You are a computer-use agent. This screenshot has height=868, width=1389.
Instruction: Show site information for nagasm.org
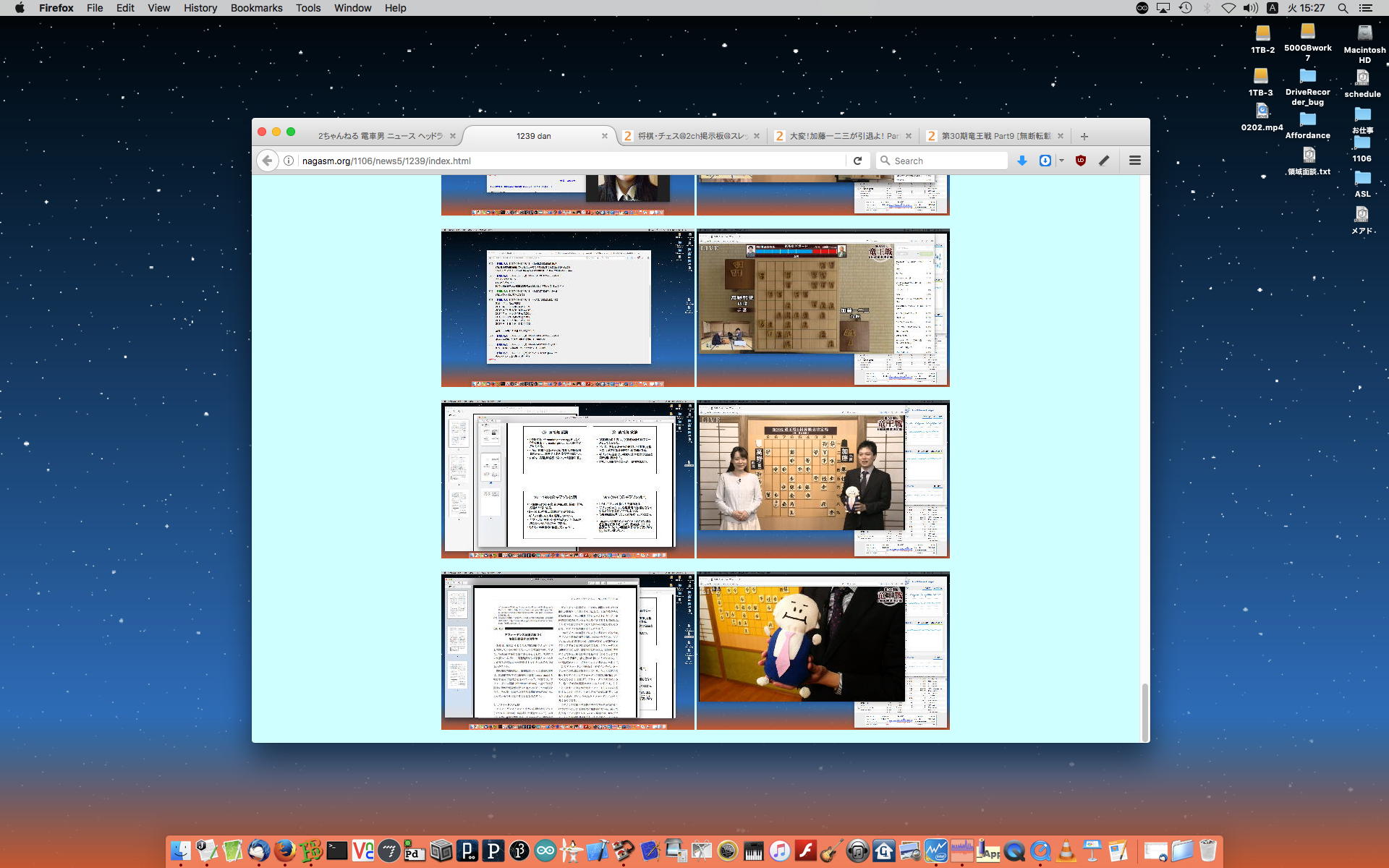point(289,161)
